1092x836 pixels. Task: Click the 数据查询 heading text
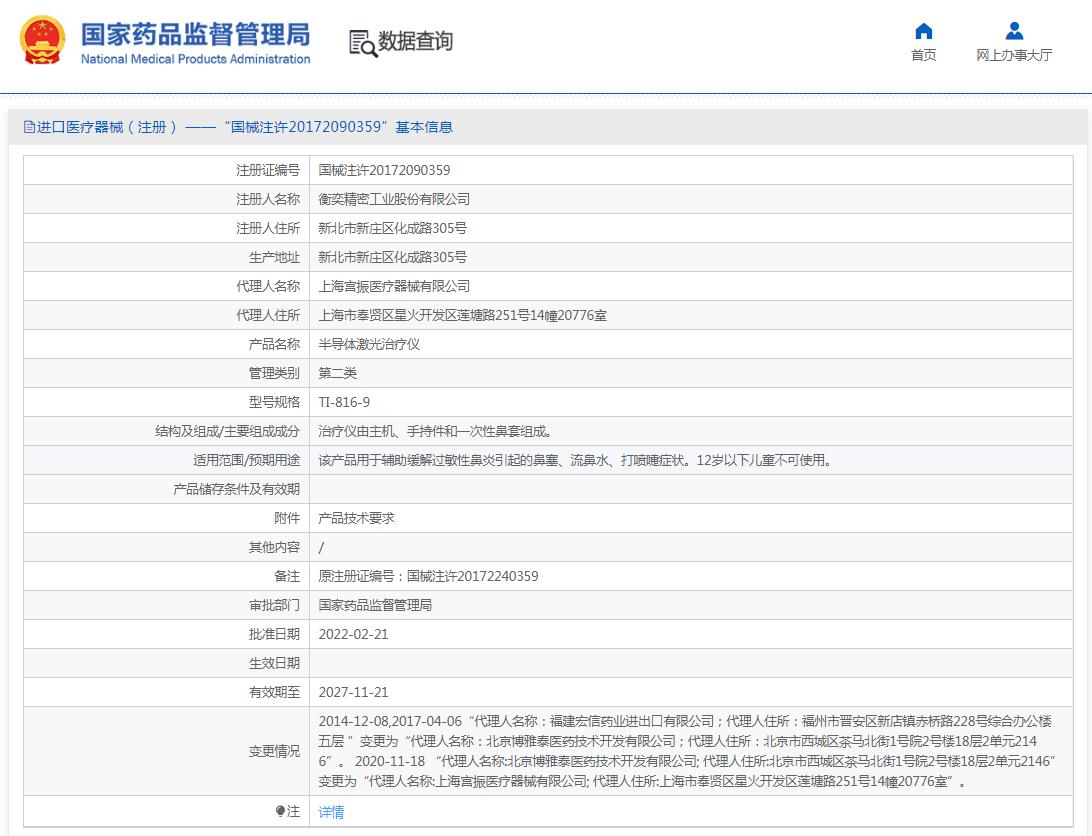(x=416, y=41)
